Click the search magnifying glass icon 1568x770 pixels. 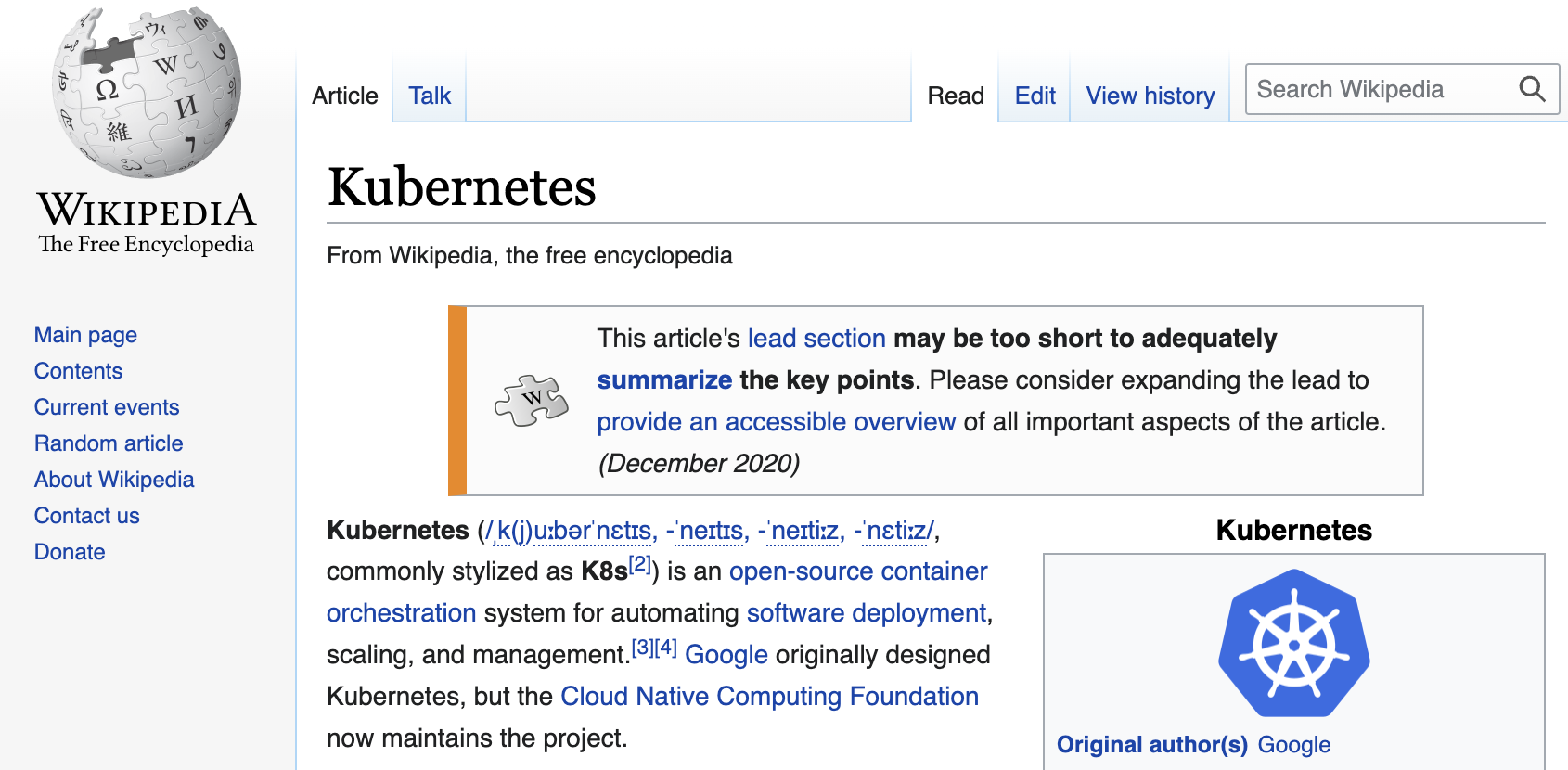[x=1532, y=89]
